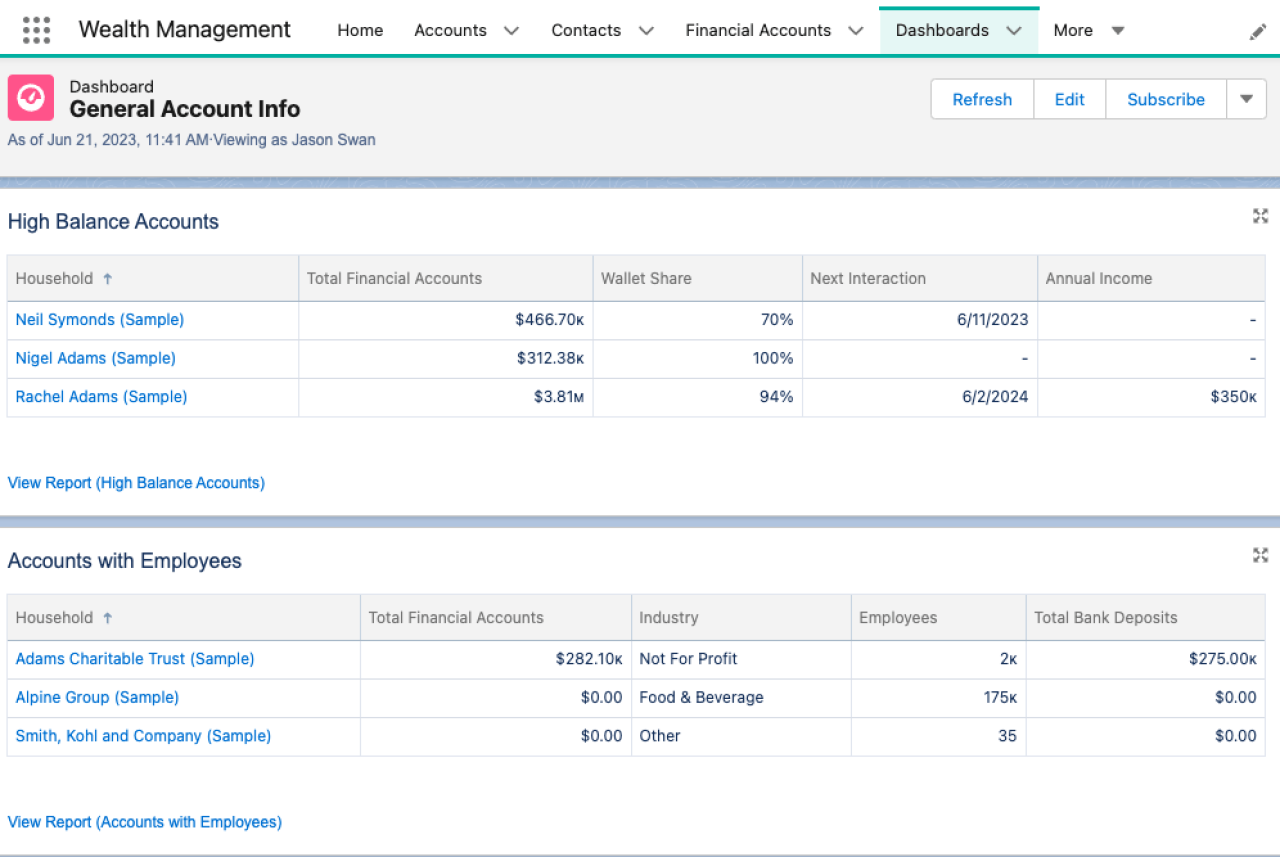Open the Dashboards tab dropdown chevron
The width and height of the screenshot is (1280, 857).
tap(1014, 31)
